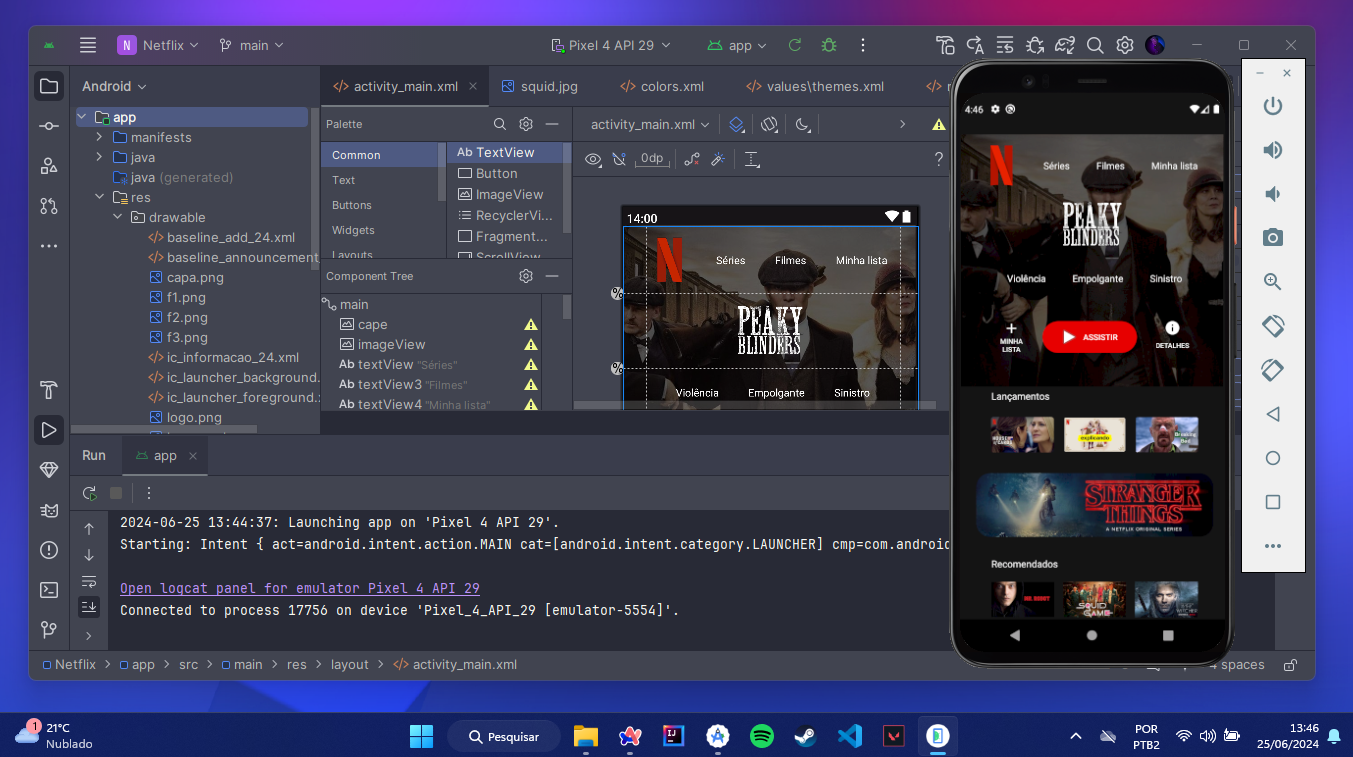Click ASSISTIR play button in emulator
1353x757 pixels.
point(1089,337)
